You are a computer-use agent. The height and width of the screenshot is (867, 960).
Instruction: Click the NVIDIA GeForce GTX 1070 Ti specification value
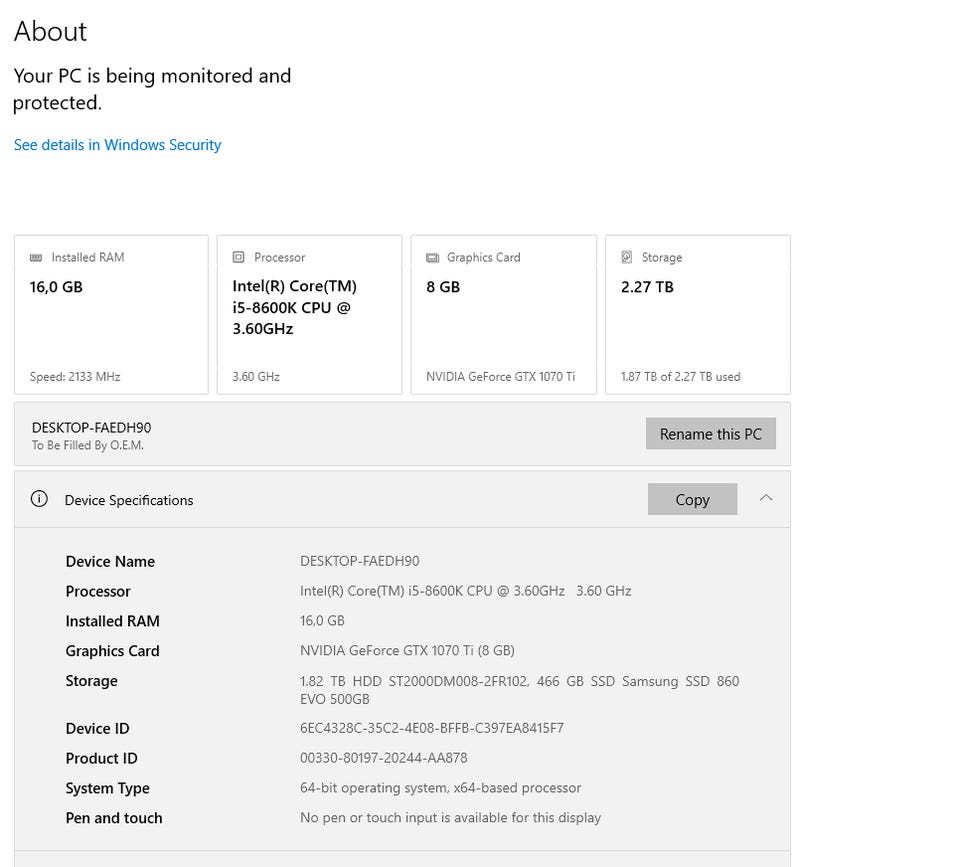tap(407, 650)
